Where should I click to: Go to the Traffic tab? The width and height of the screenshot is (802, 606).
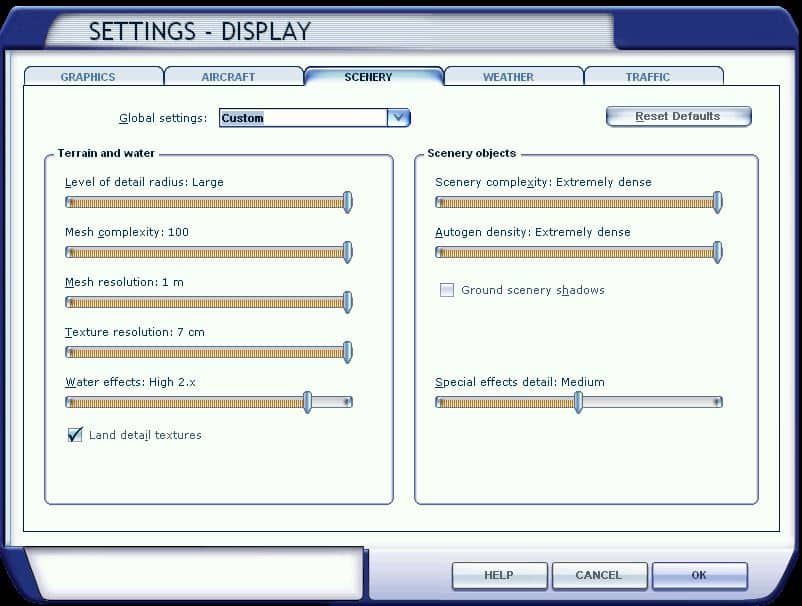[x=648, y=77]
